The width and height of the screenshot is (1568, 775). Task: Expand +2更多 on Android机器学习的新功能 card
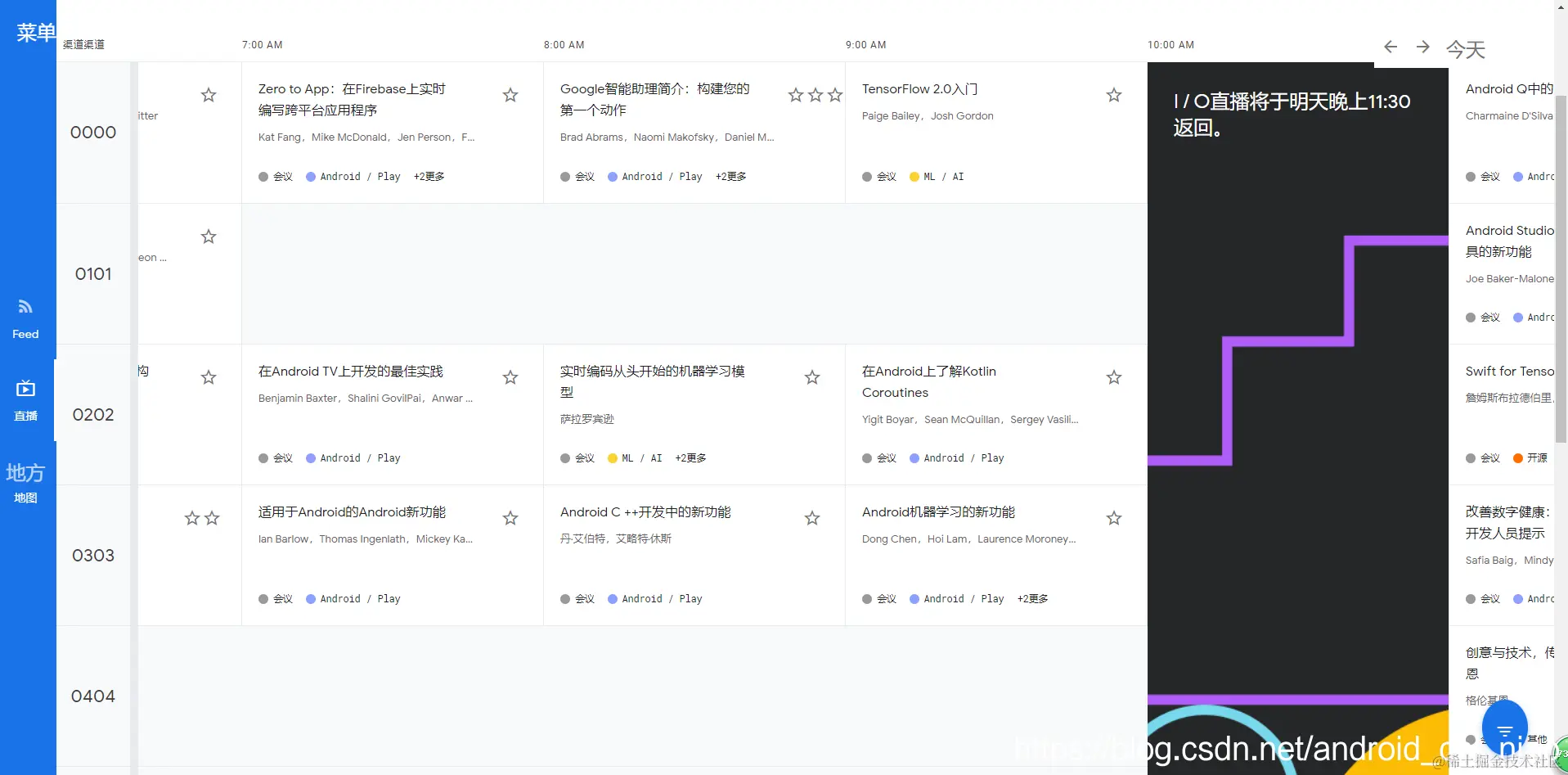[1031, 598]
